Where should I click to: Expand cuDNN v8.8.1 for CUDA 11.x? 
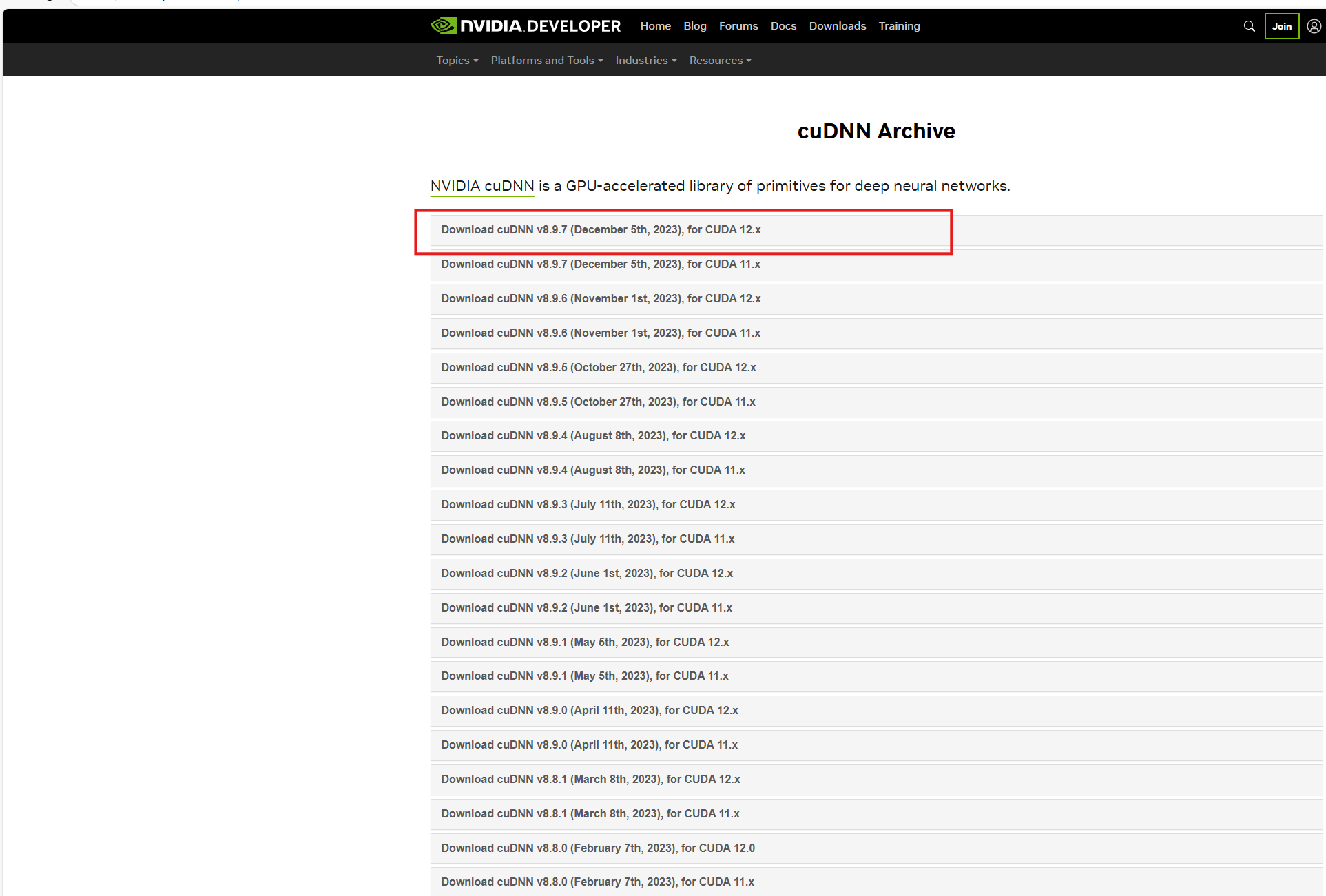pos(876,814)
